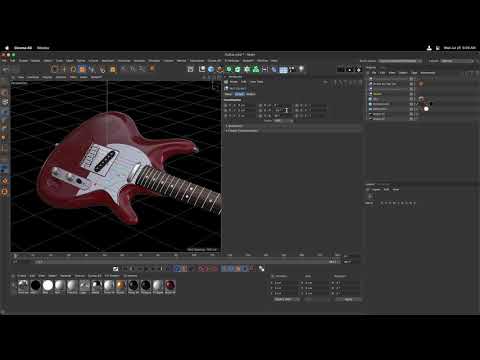Toggle P.X animation dot in Coordinates
480x360 pixels.
point(226,105)
